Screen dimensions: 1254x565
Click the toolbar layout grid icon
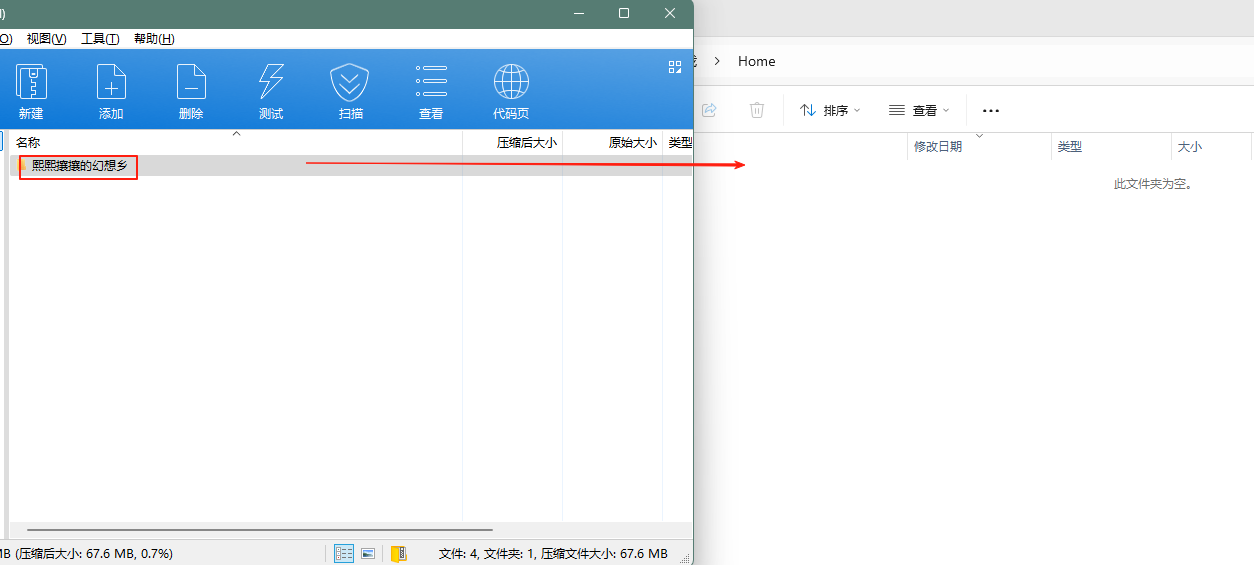coord(674,67)
